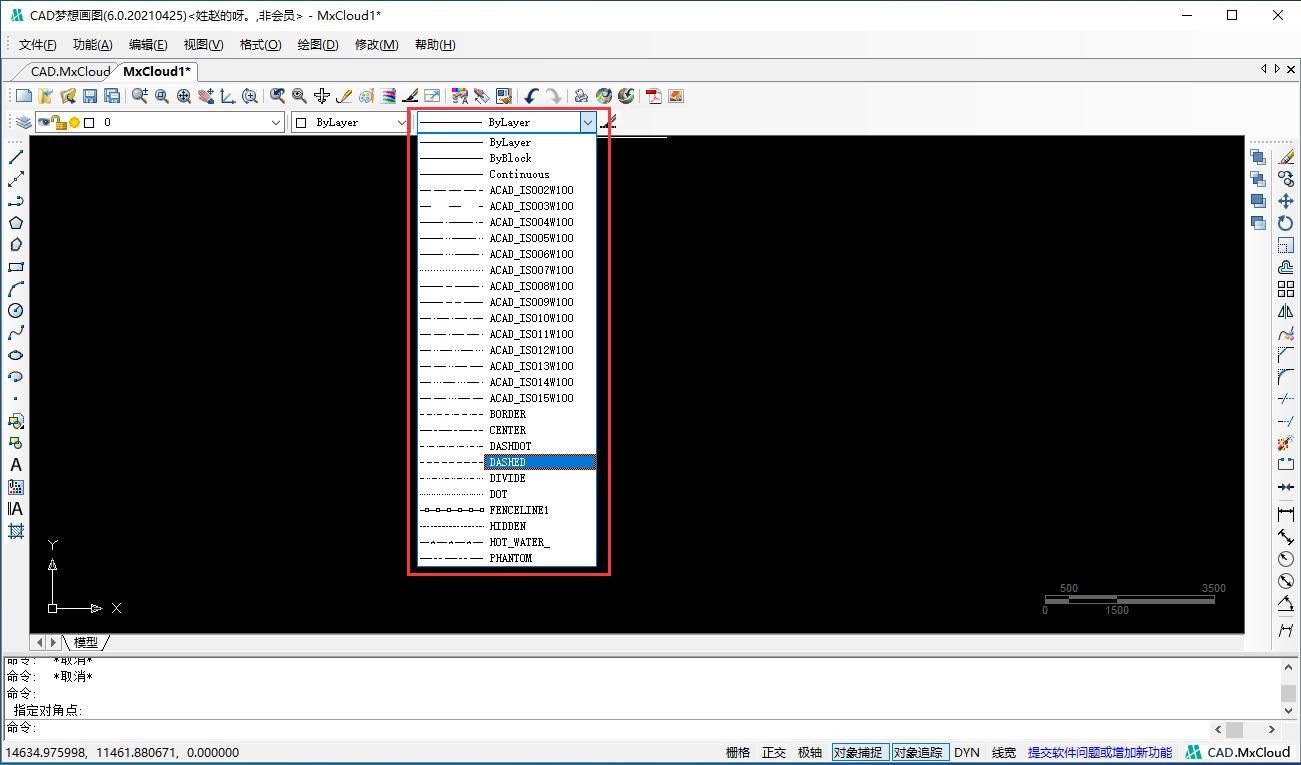
Task: Select the Offset tool
Action: pos(1286,267)
